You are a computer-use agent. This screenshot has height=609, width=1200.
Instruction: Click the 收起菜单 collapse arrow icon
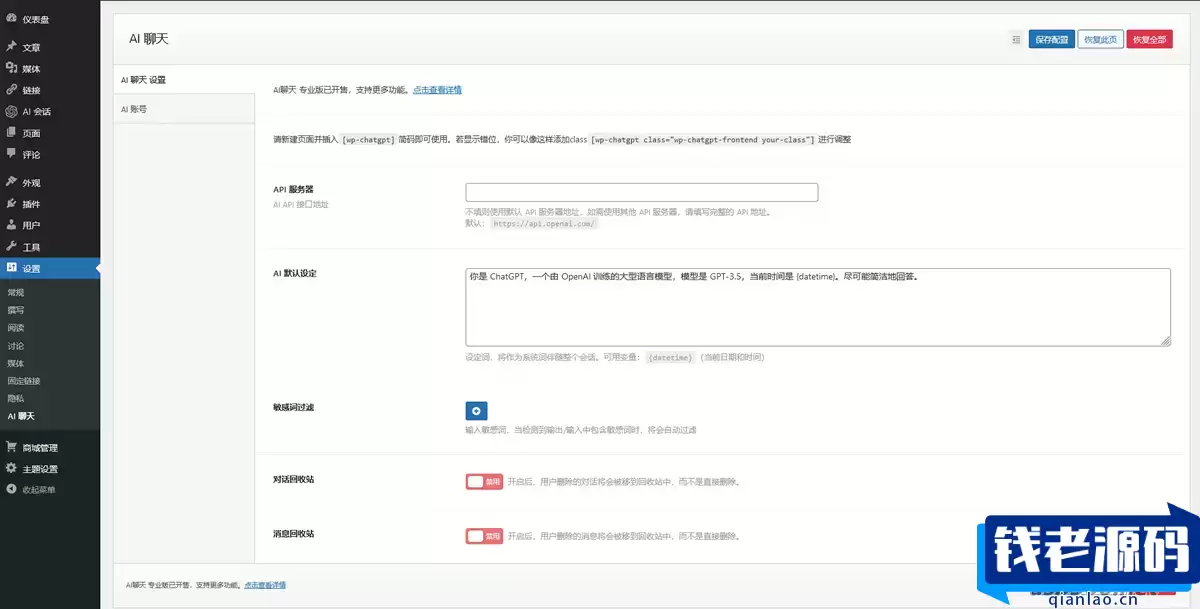pos(11,490)
